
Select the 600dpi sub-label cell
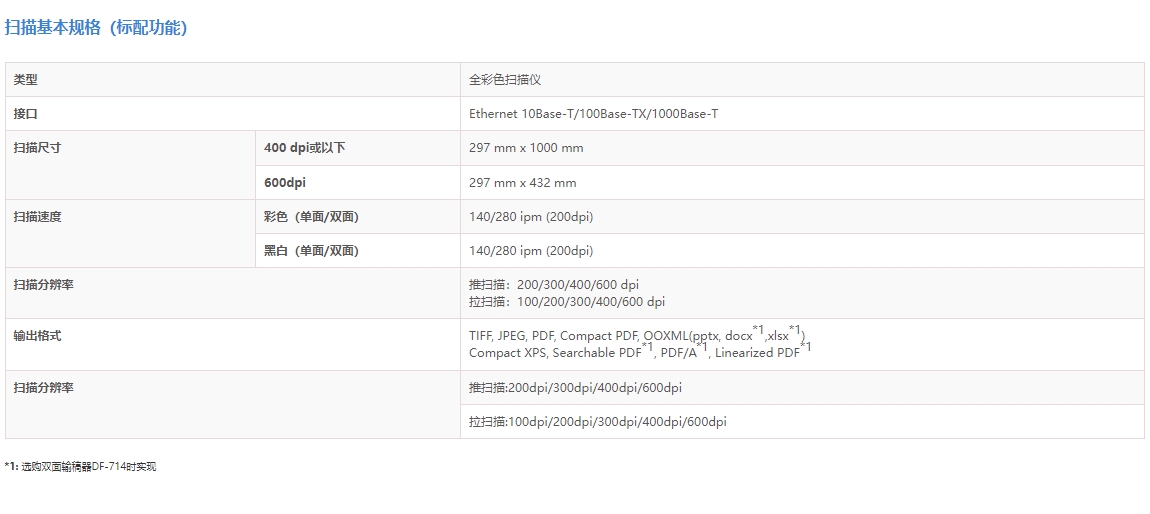pos(285,183)
